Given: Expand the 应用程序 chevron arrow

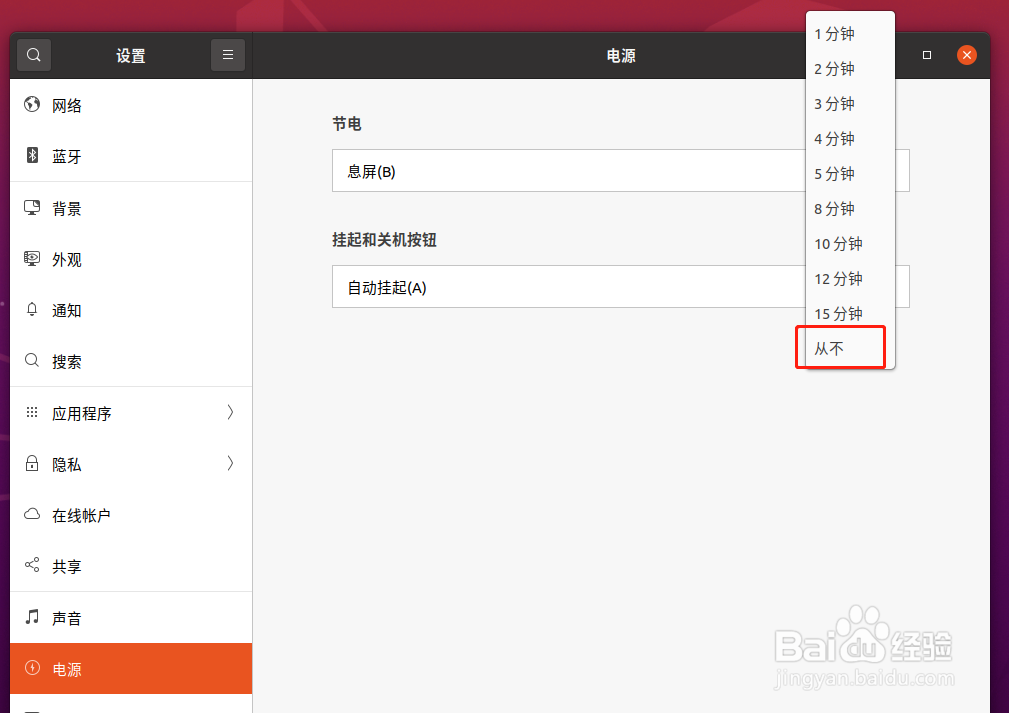Looking at the screenshot, I should coord(230,412).
